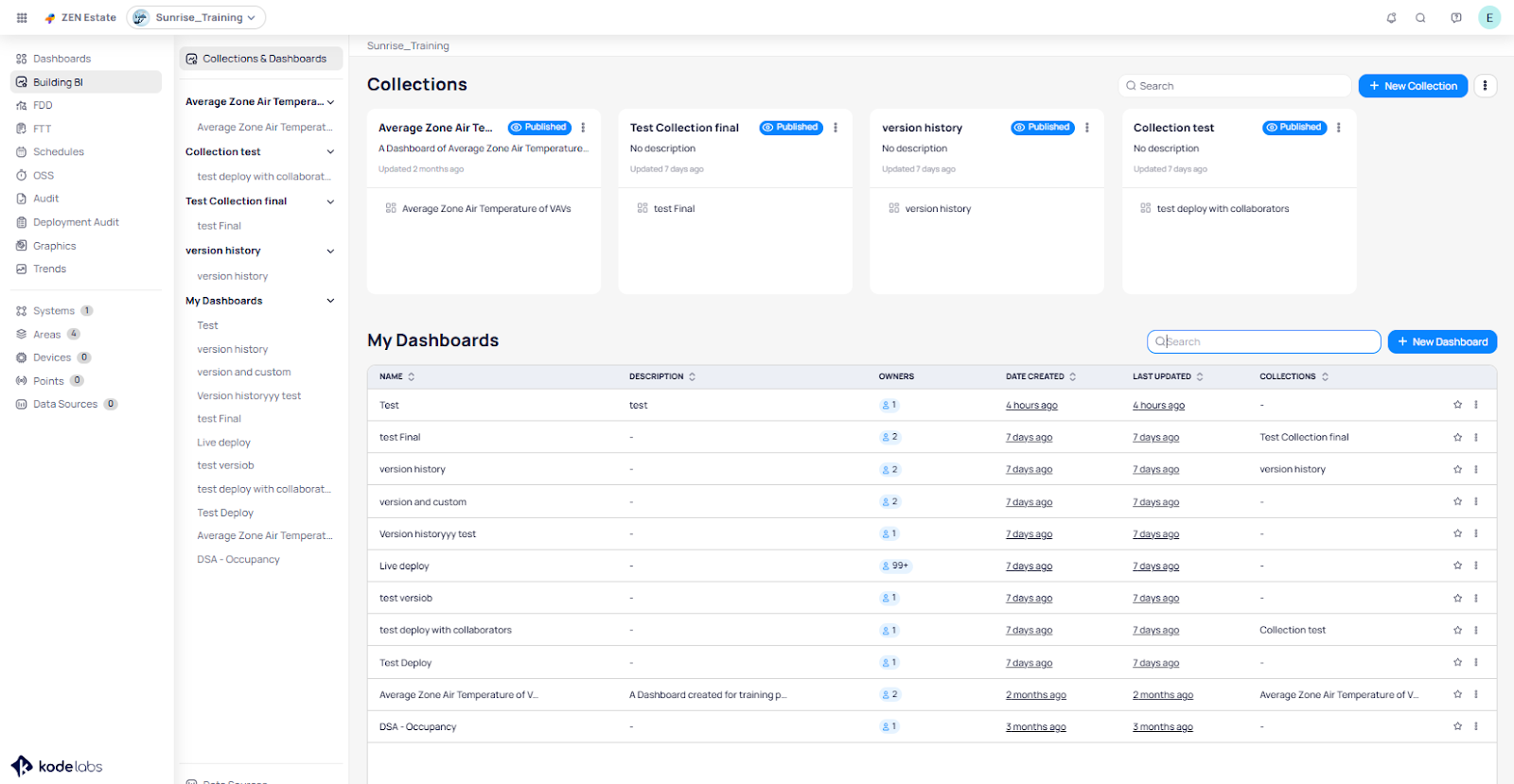
Task: Click the New Dashboard button
Action: coord(1442,342)
